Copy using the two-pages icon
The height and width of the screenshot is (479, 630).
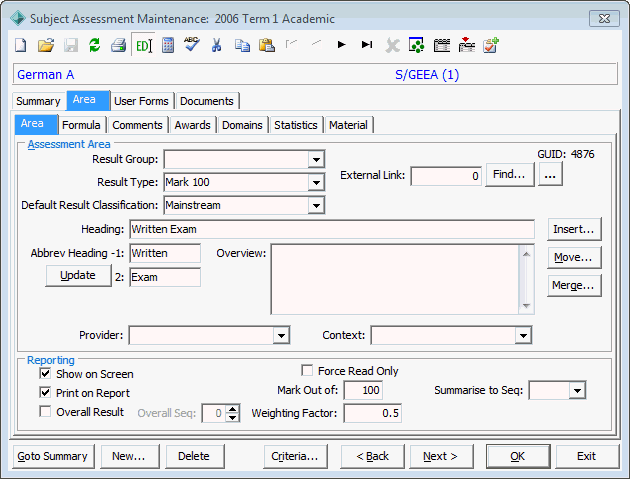pos(242,45)
